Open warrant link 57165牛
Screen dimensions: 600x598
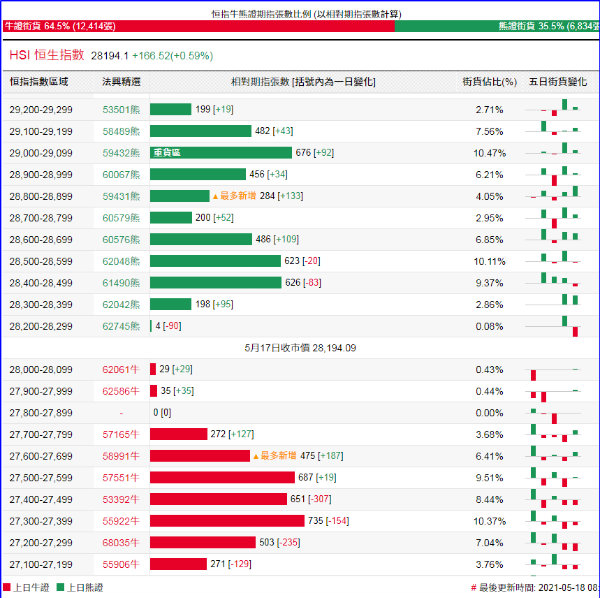pyautogui.click(x=121, y=435)
